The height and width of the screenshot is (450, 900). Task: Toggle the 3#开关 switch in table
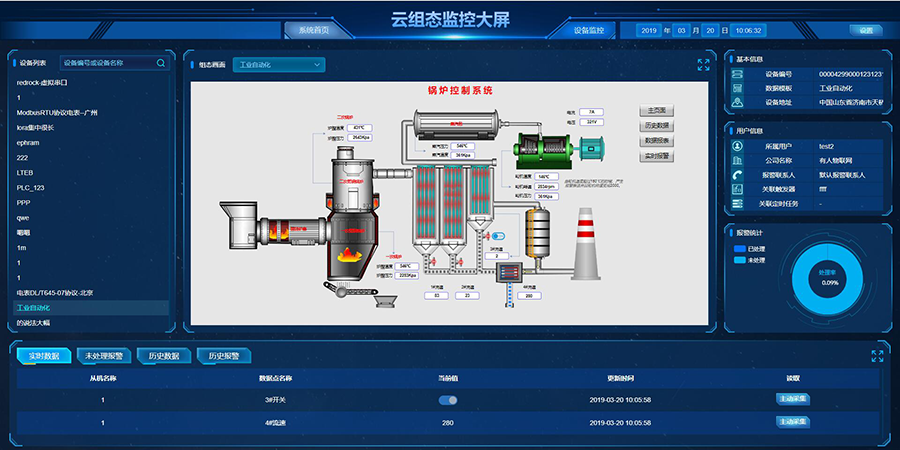(x=448, y=400)
